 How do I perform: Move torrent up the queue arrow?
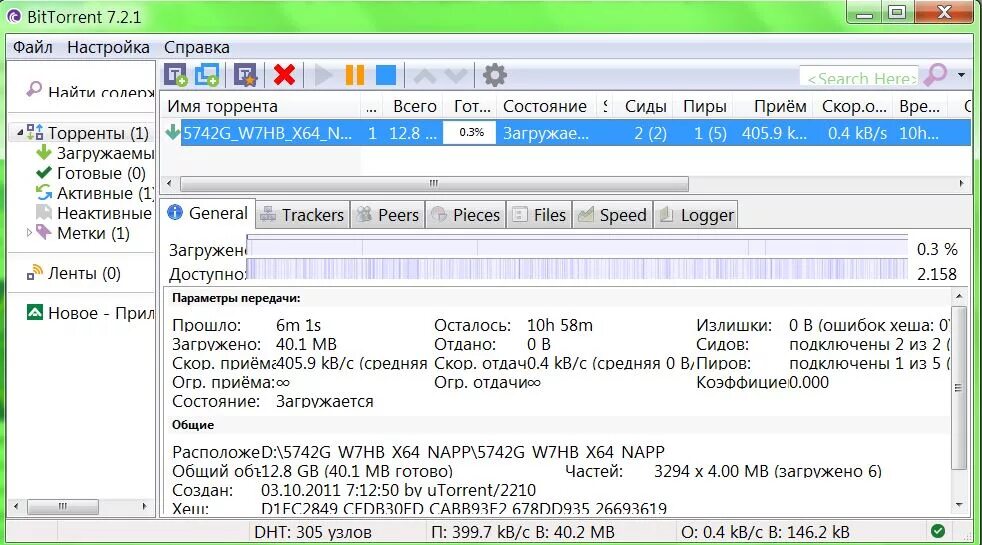425,76
